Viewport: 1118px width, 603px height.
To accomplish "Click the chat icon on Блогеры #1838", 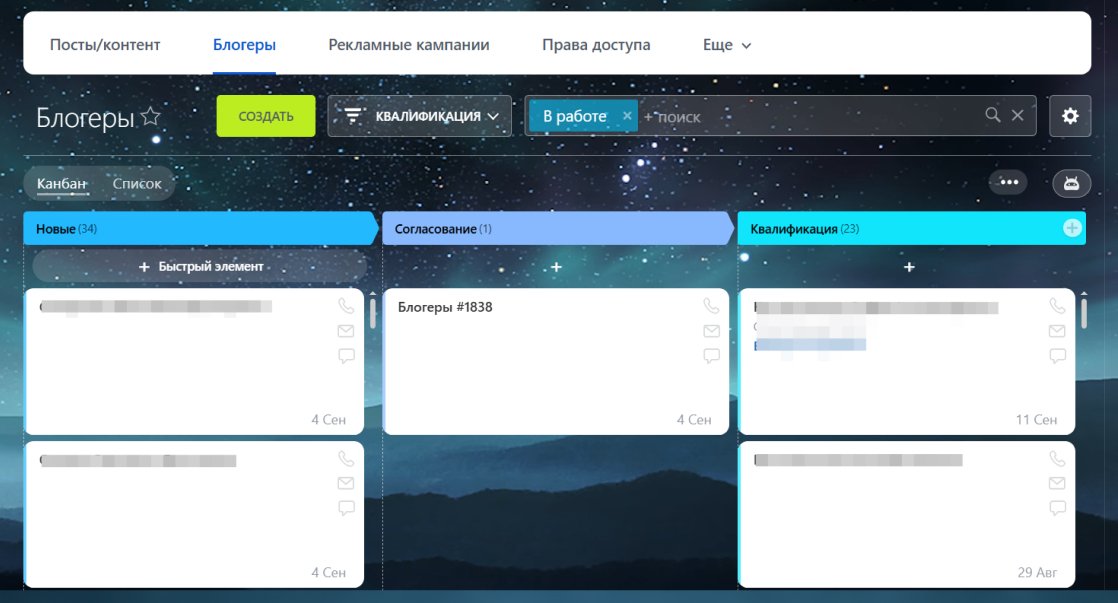I will tap(711, 356).
